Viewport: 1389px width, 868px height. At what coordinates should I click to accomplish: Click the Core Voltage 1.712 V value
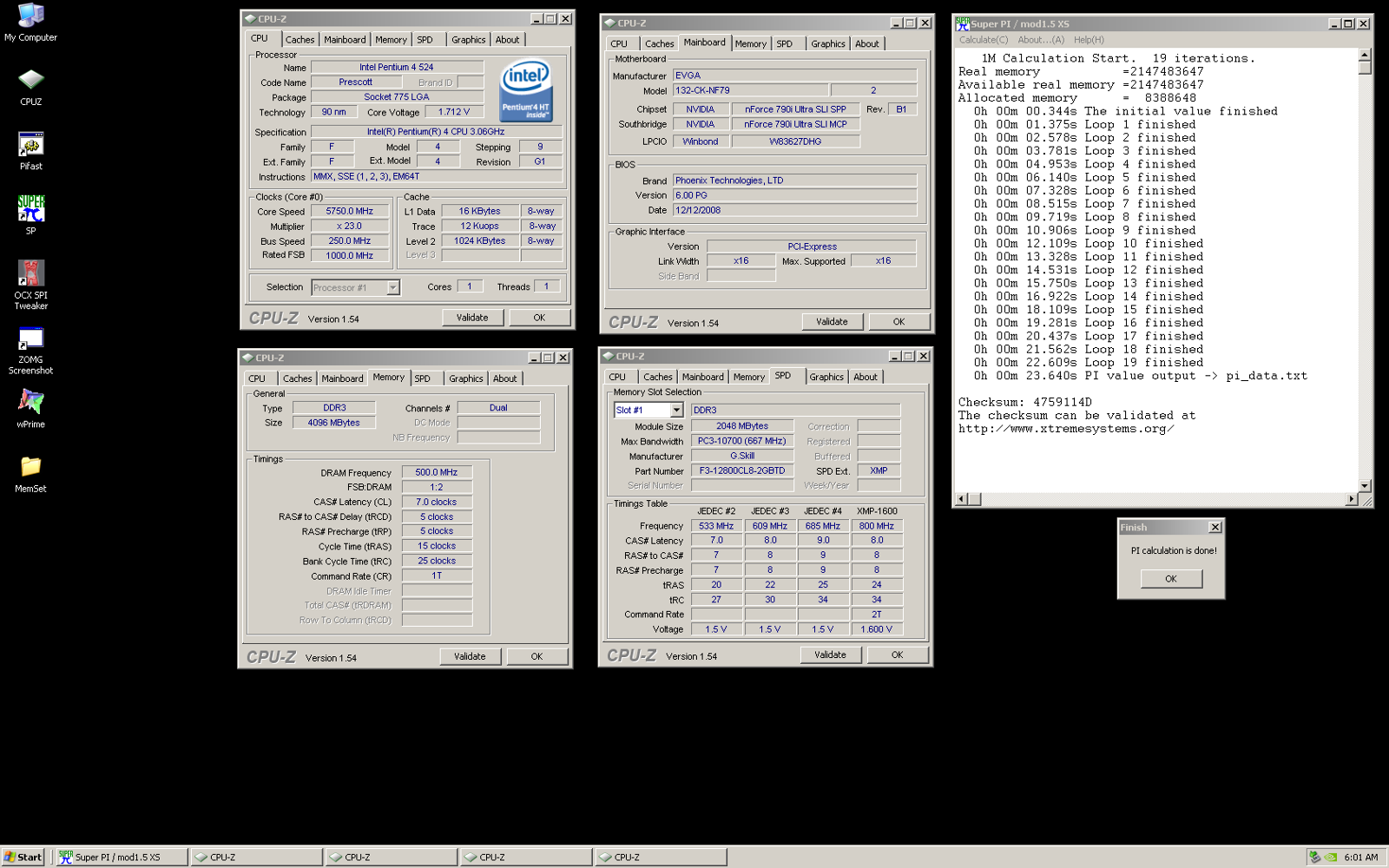tap(454, 112)
